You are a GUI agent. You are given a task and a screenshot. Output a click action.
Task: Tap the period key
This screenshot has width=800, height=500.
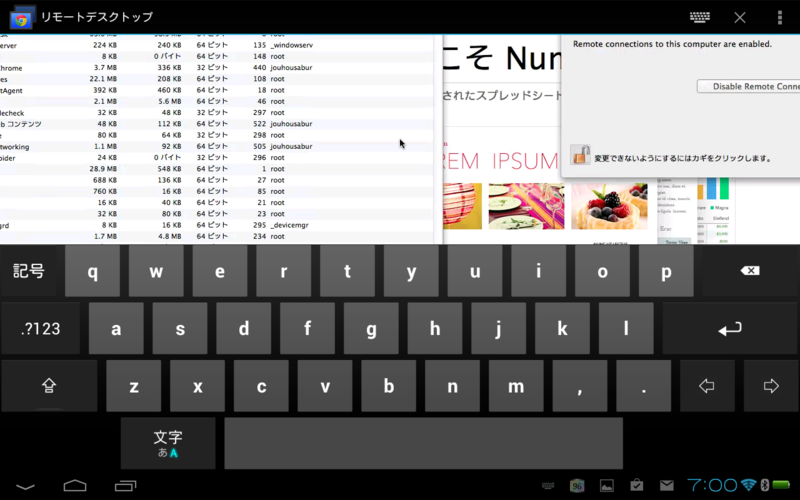coord(644,386)
